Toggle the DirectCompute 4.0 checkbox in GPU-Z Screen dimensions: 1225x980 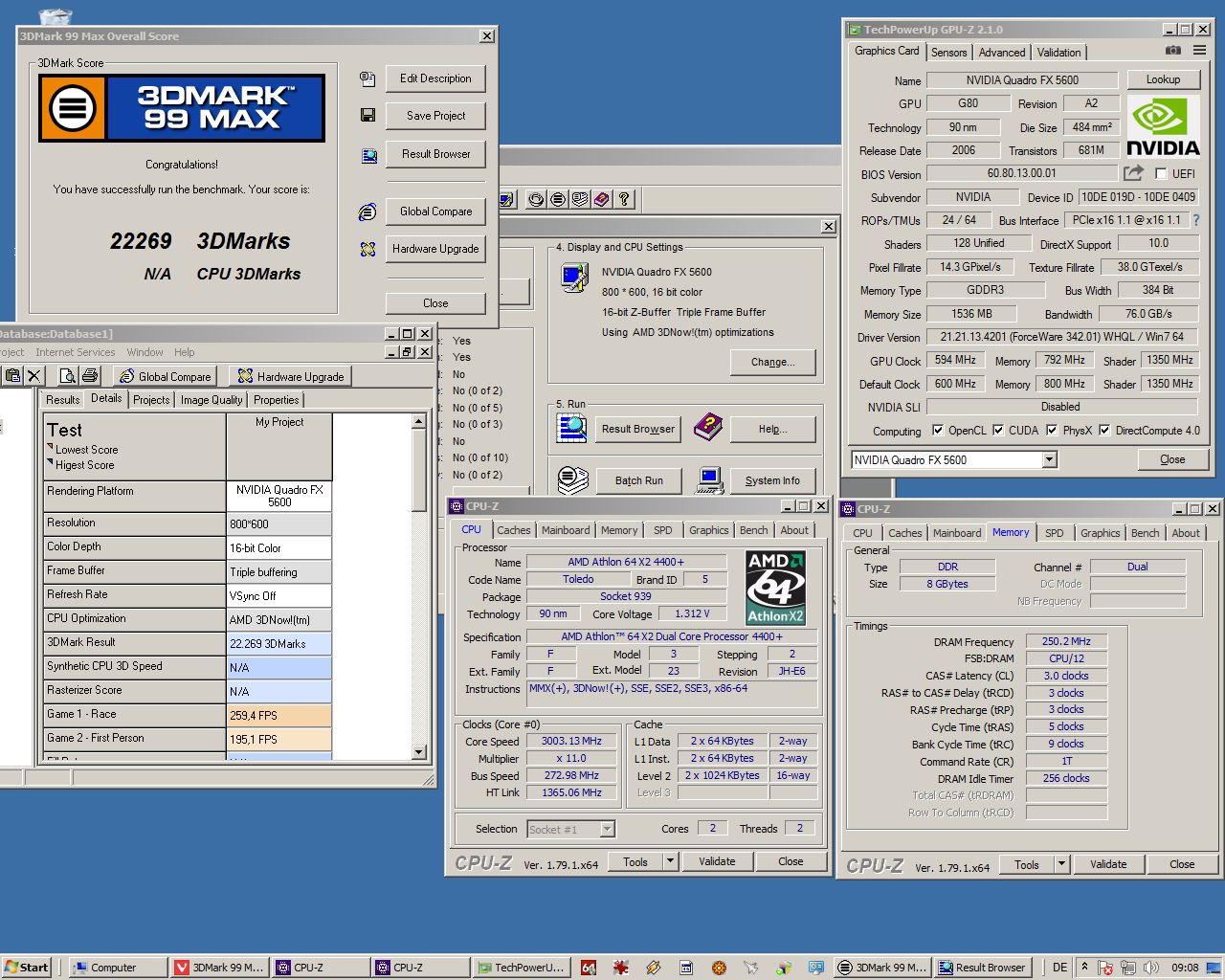pos(1104,431)
